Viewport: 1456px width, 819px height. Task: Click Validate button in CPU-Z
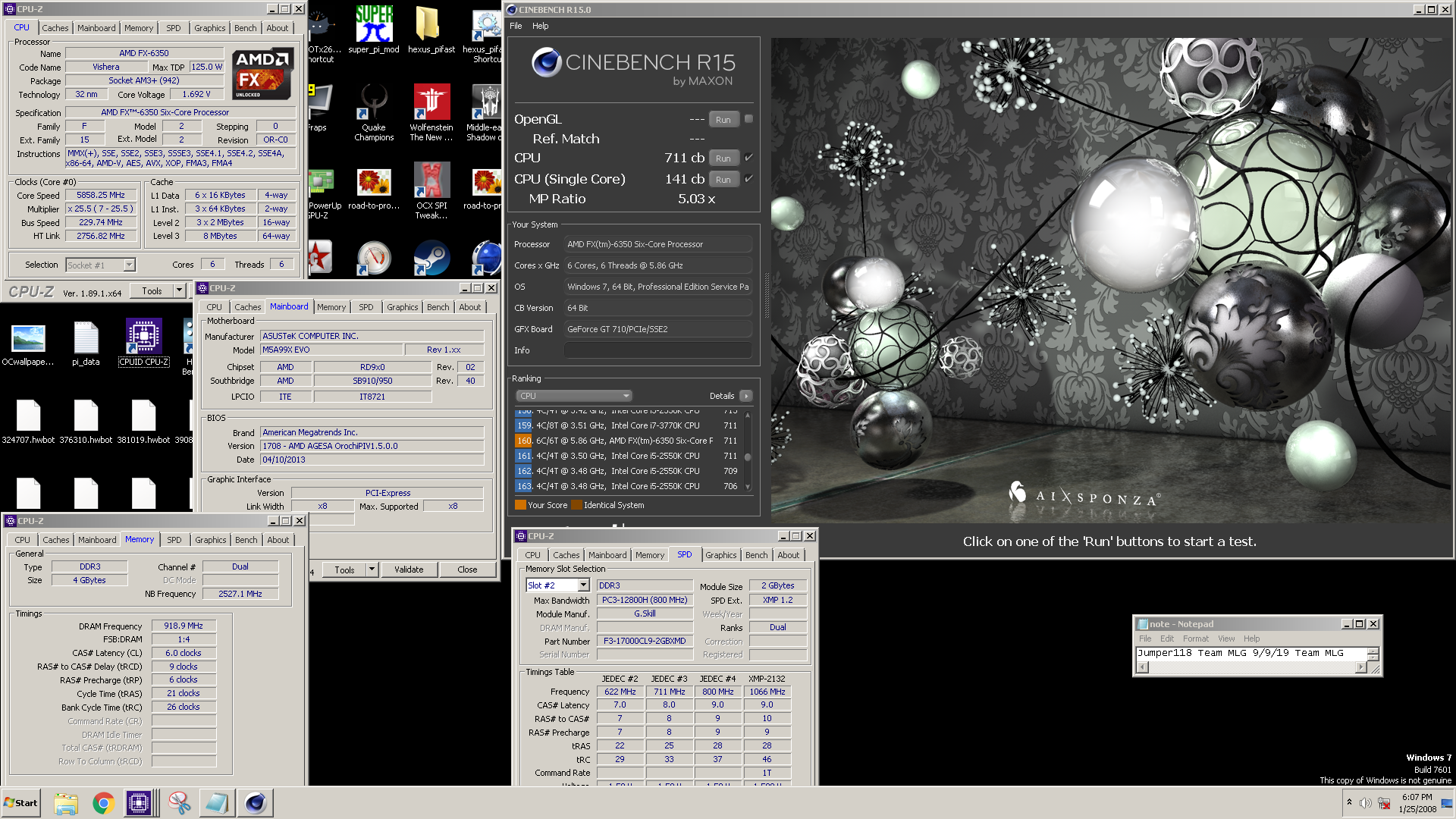(409, 570)
